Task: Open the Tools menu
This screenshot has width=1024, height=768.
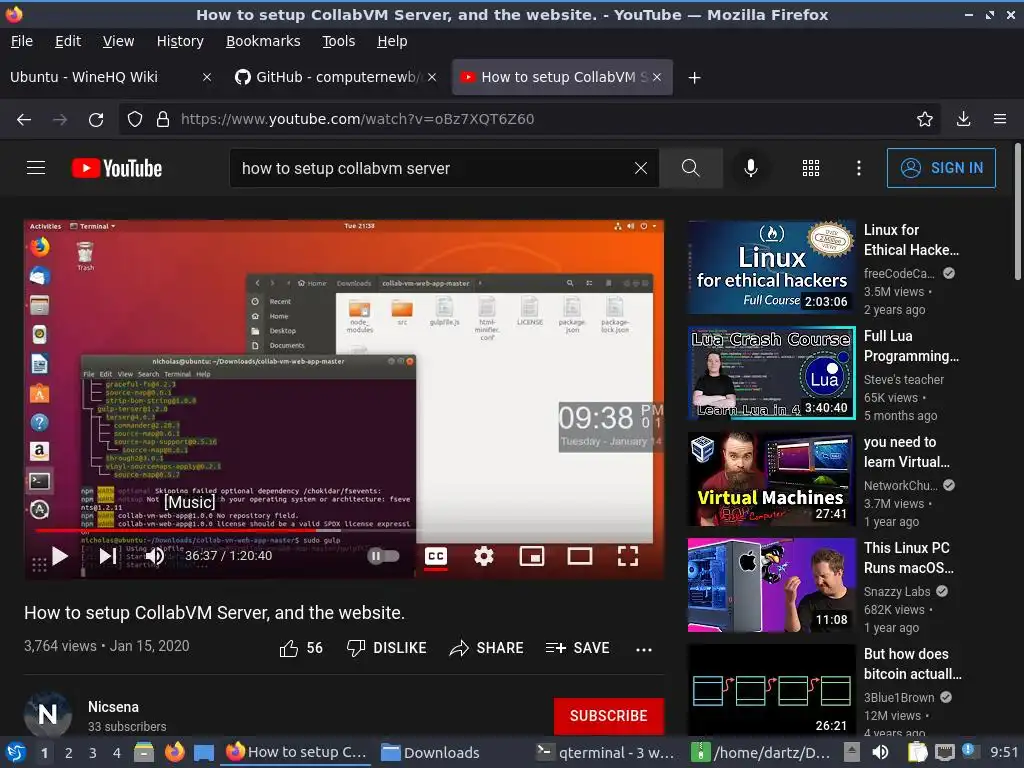Action: [x=338, y=41]
